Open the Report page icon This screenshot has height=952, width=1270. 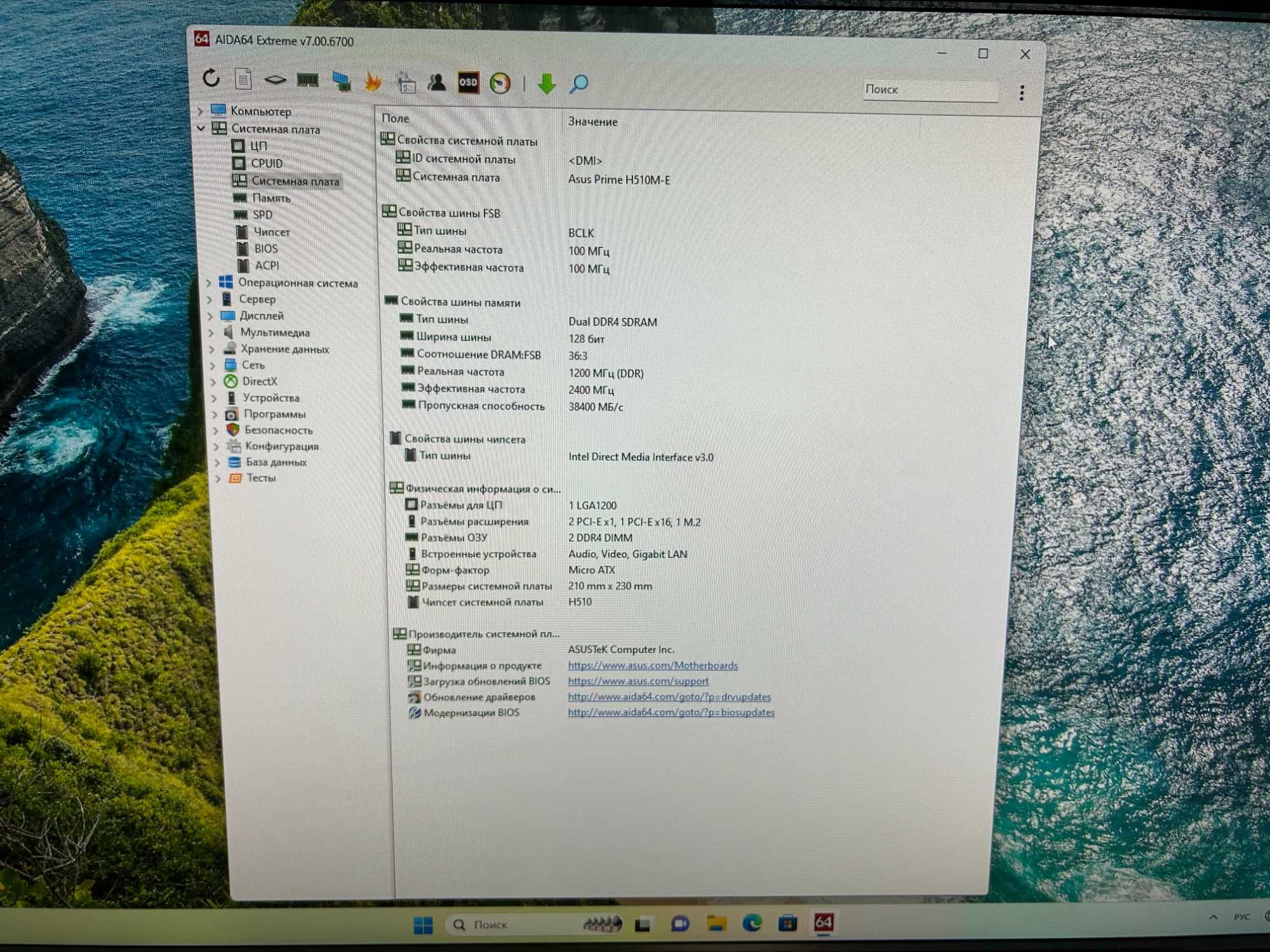(x=243, y=79)
